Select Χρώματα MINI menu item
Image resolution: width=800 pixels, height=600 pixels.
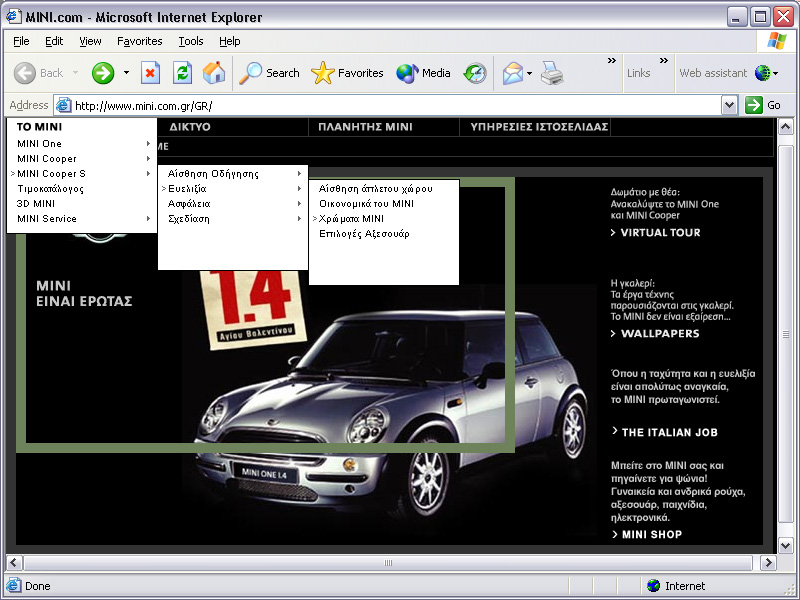pos(384,218)
